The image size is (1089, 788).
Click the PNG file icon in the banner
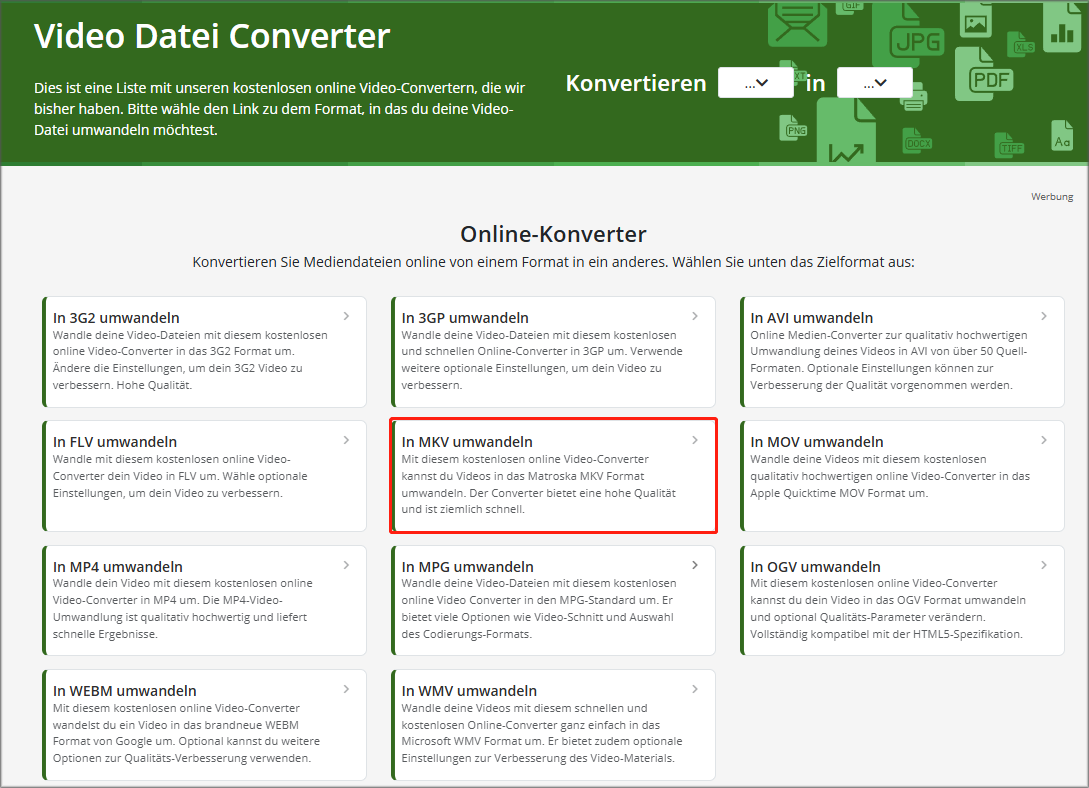click(796, 130)
